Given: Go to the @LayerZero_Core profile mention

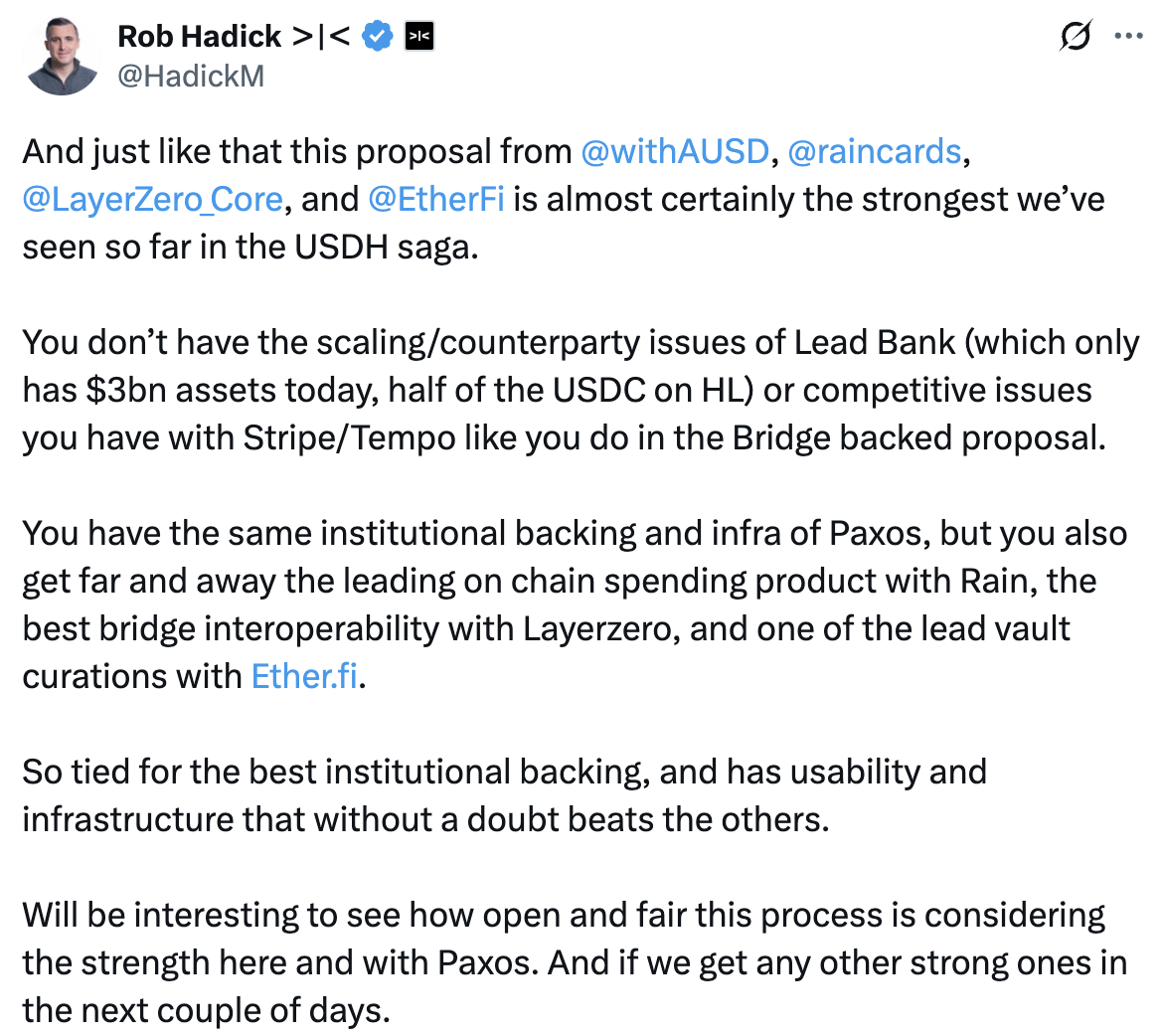Looking at the screenshot, I should click(152, 199).
